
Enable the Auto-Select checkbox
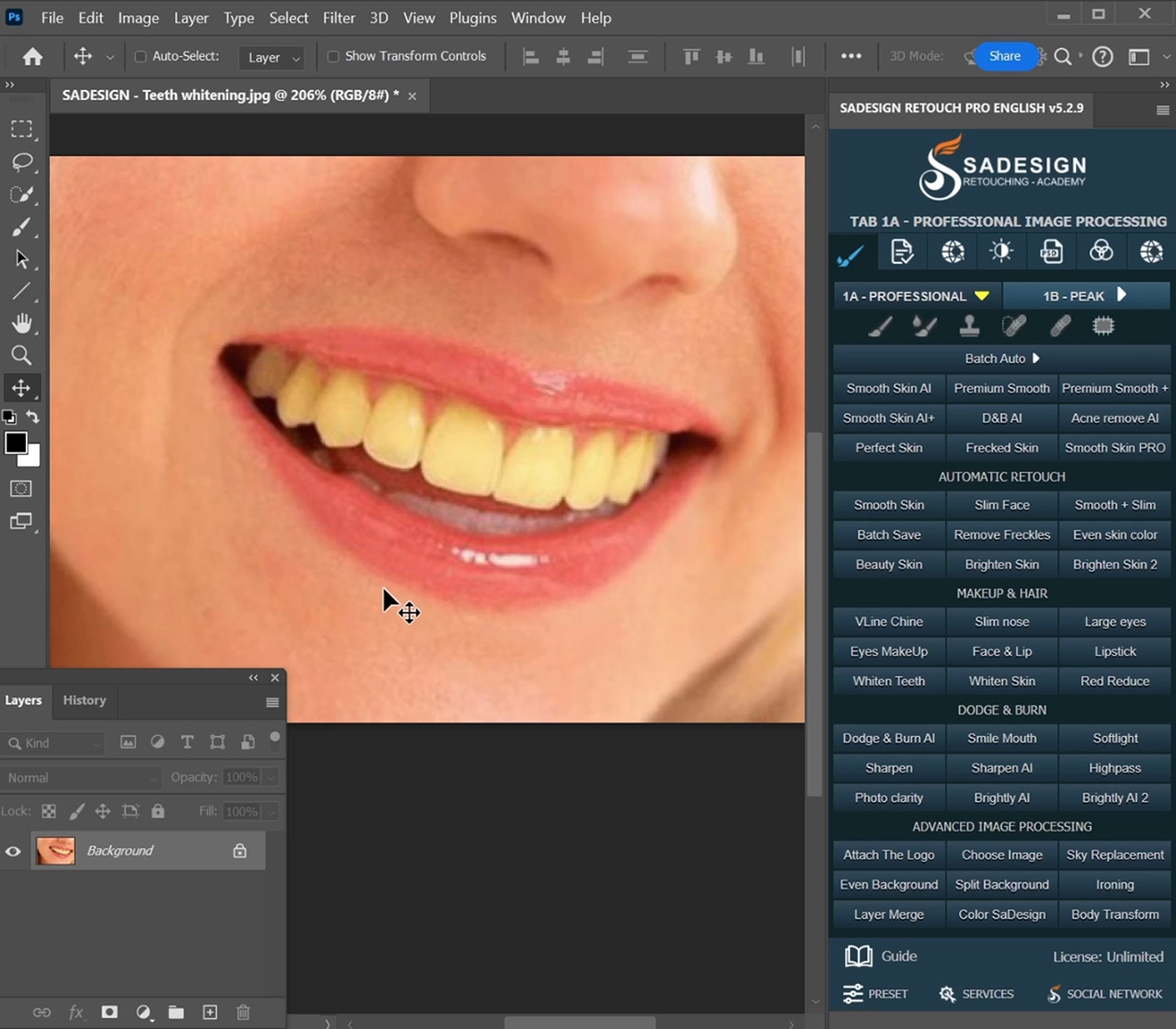[x=141, y=57]
